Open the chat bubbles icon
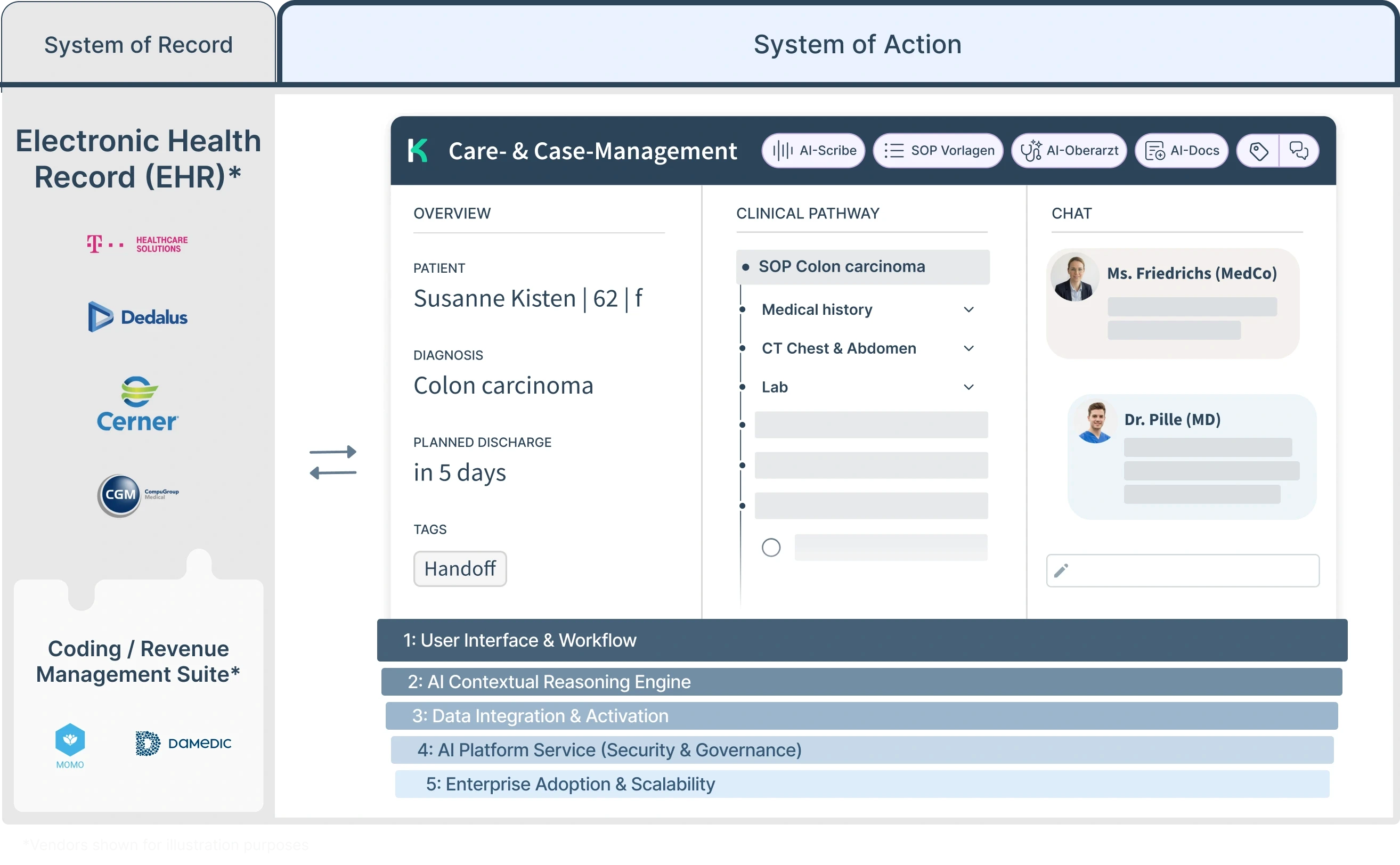Image resolution: width=1400 pixels, height=865 pixels. tap(1298, 151)
